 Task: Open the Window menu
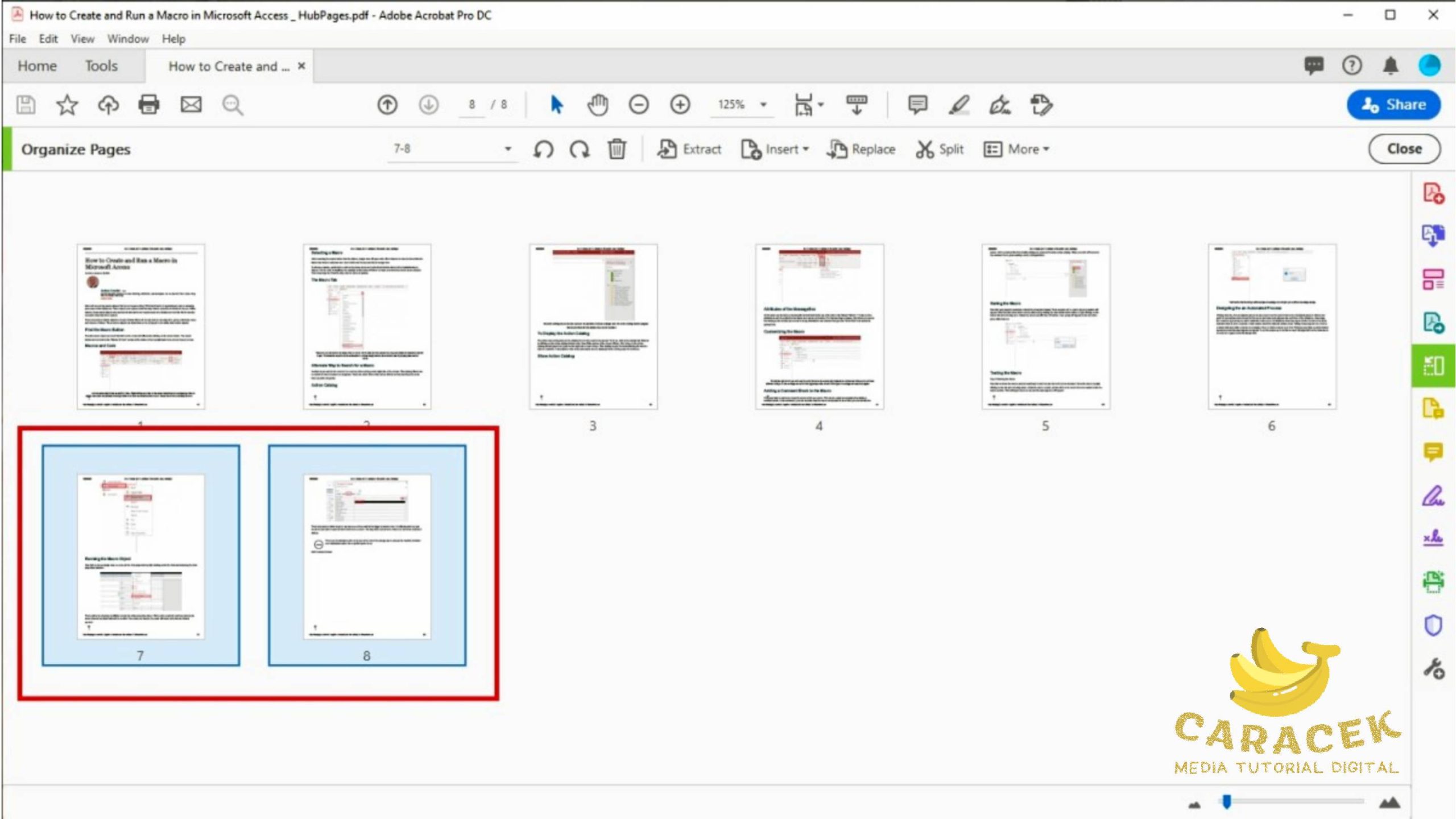coord(128,39)
